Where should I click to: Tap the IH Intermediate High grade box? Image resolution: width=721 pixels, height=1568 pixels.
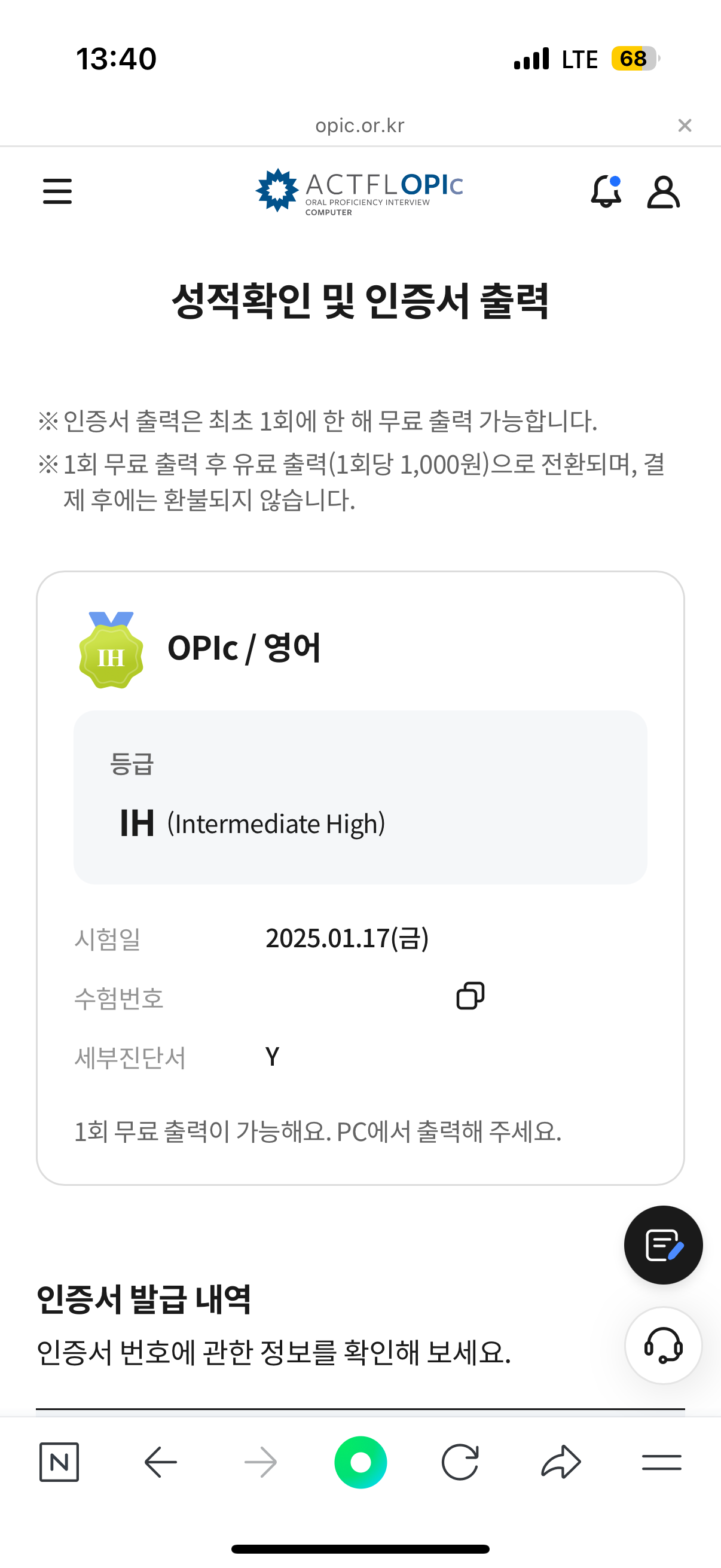(360, 797)
